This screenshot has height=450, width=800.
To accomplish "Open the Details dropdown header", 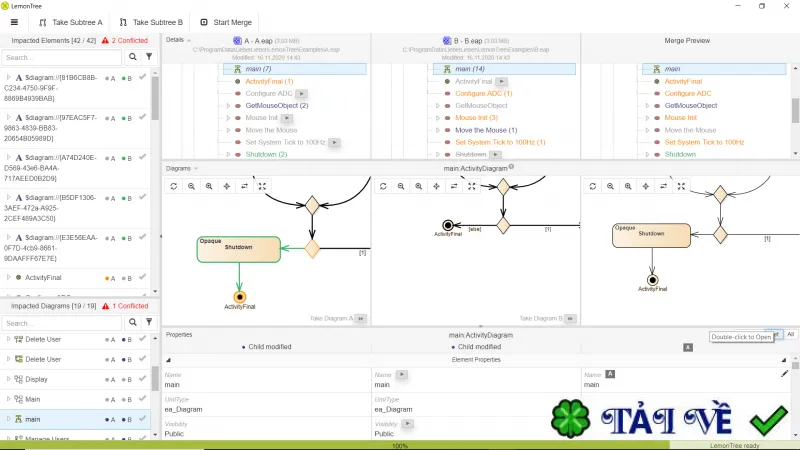I will [x=178, y=40].
